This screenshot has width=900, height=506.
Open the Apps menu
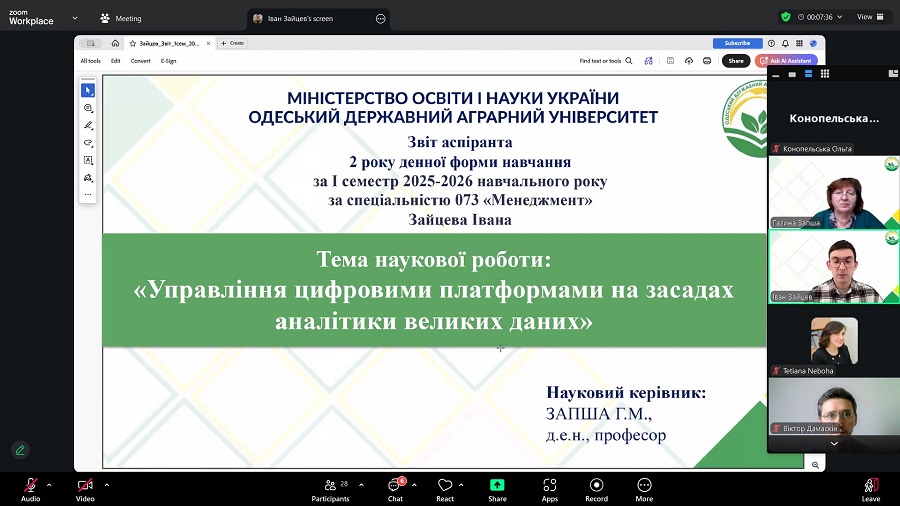(x=549, y=486)
